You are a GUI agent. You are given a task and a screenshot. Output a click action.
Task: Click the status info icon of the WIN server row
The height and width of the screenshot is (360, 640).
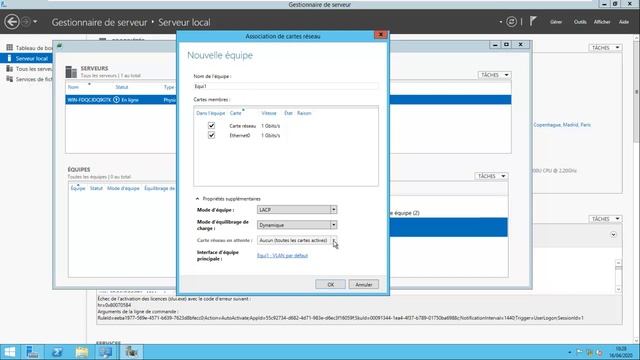(x=116, y=100)
